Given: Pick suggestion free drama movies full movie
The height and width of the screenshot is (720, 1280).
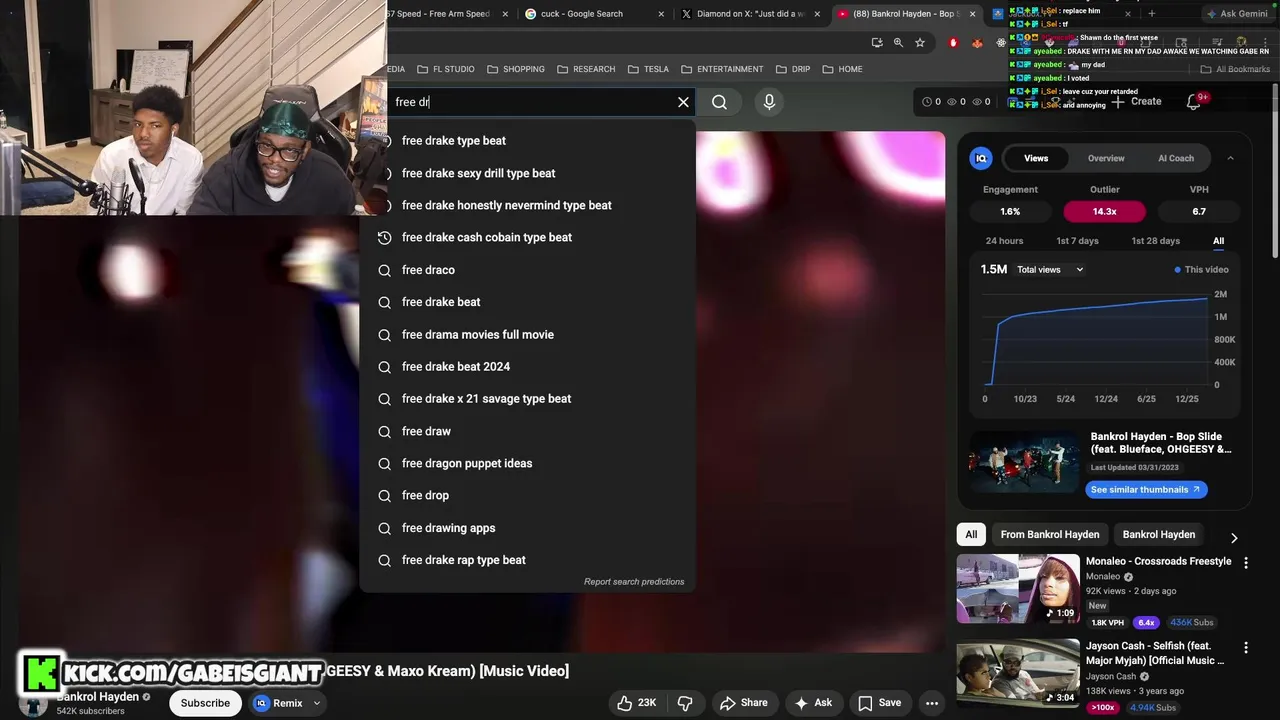Looking at the screenshot, I should (527, 334).
